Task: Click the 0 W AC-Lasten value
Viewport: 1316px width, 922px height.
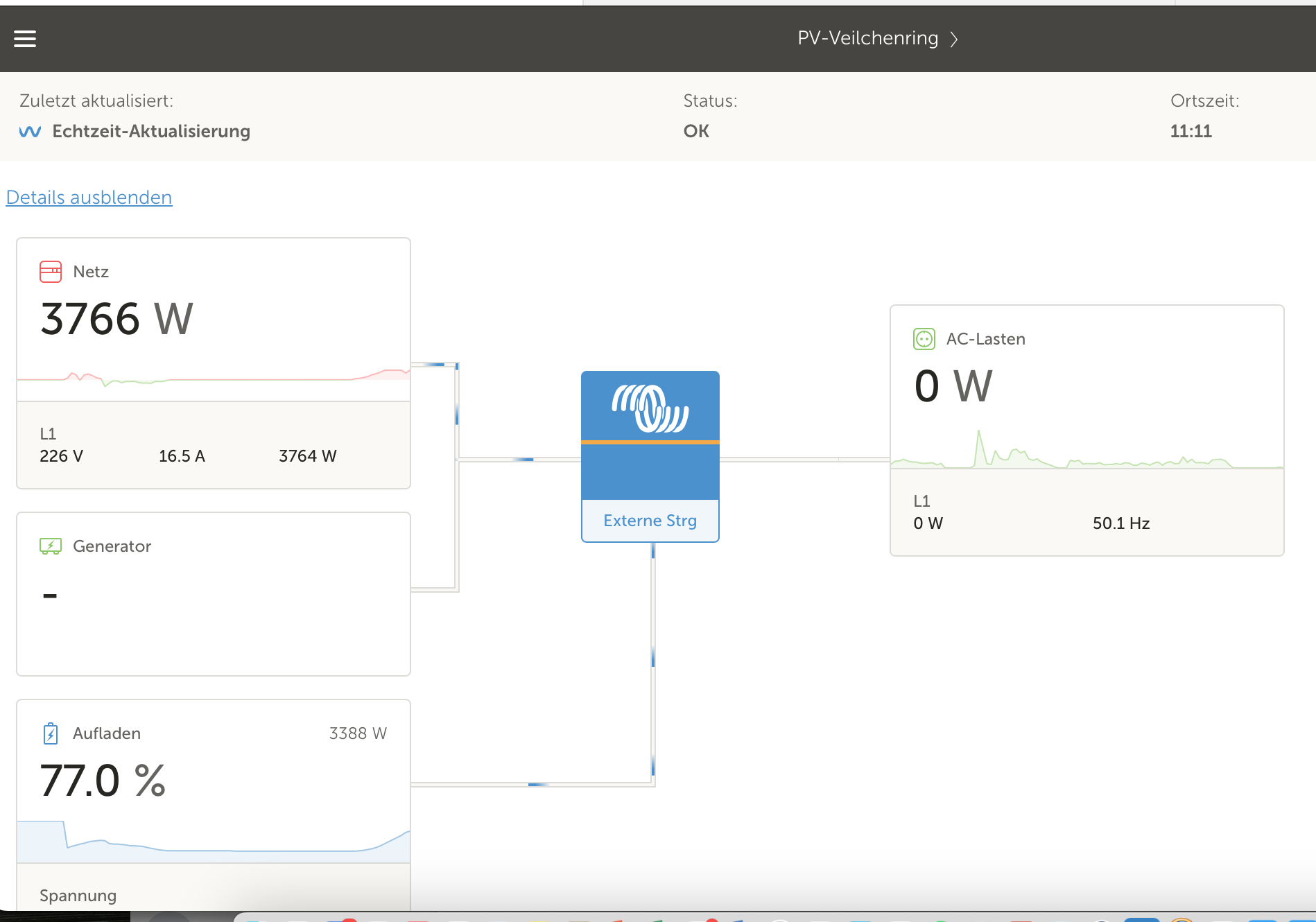Action: (953, 386)
